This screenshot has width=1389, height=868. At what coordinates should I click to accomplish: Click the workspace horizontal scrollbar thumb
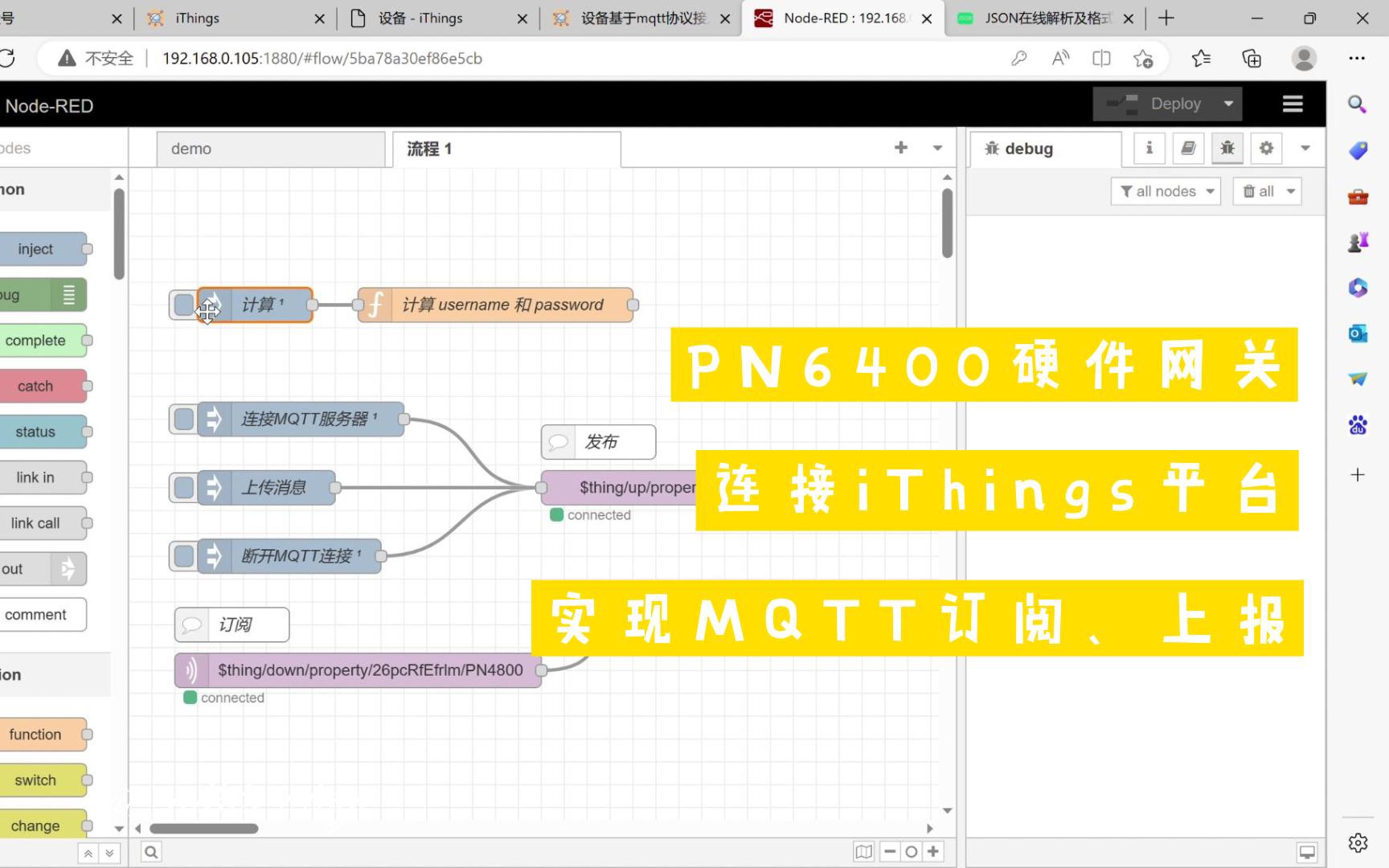click(204, 828)
